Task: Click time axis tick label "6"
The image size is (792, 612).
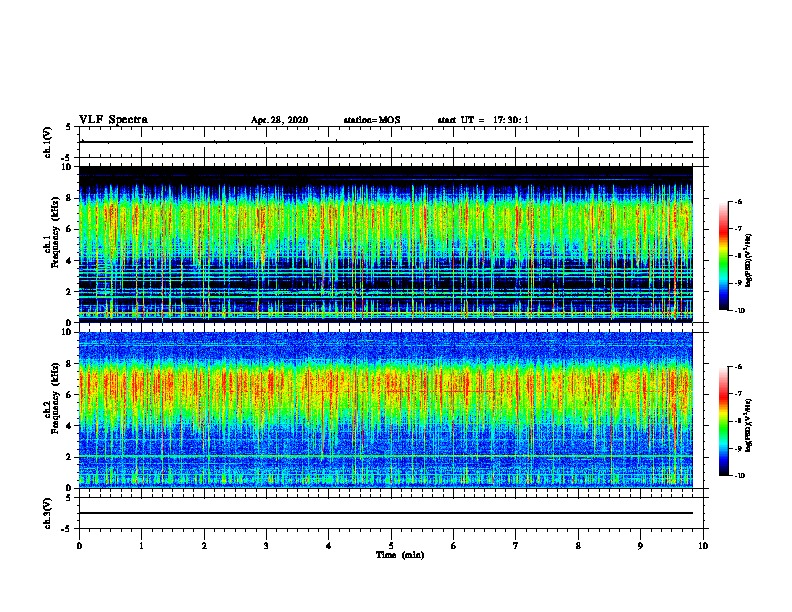Action: (454, 546)
